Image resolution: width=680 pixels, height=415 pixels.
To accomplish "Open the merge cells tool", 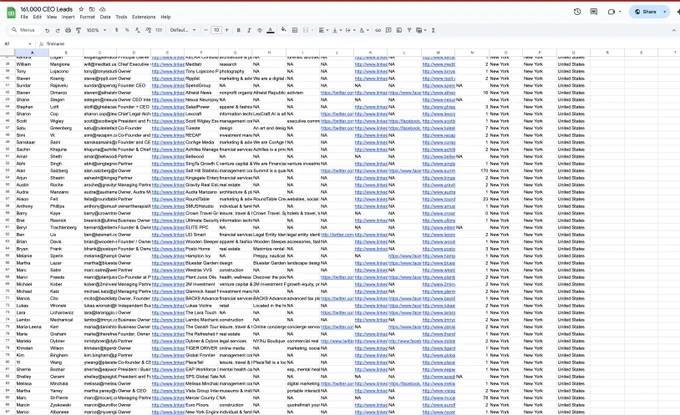I will [306, 30].
